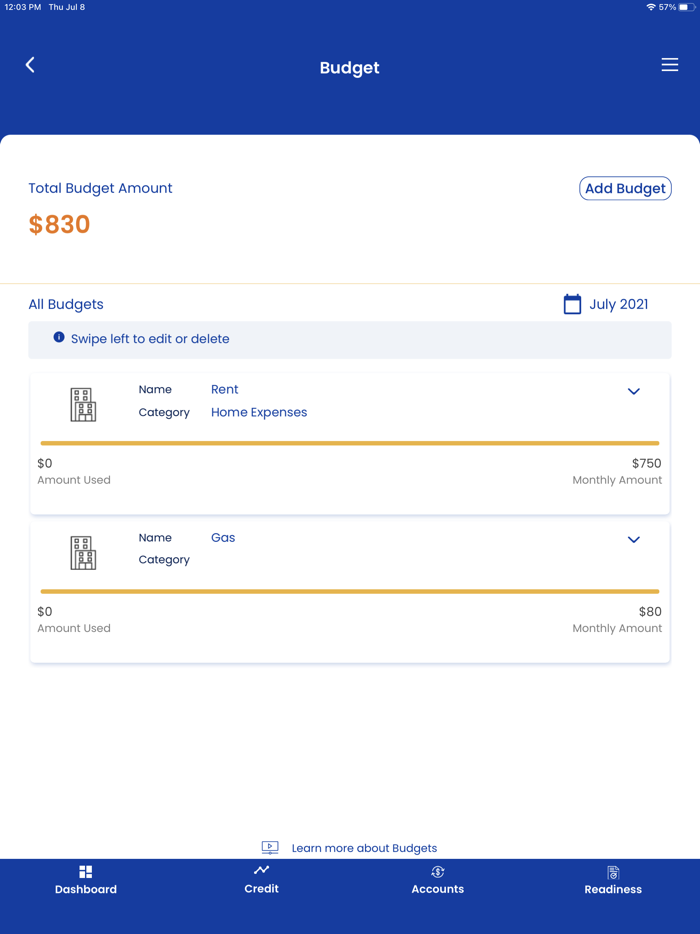Open Learn more about Budgets link
The width and height of the screenshot is (700, 934).
click(364, 848)
